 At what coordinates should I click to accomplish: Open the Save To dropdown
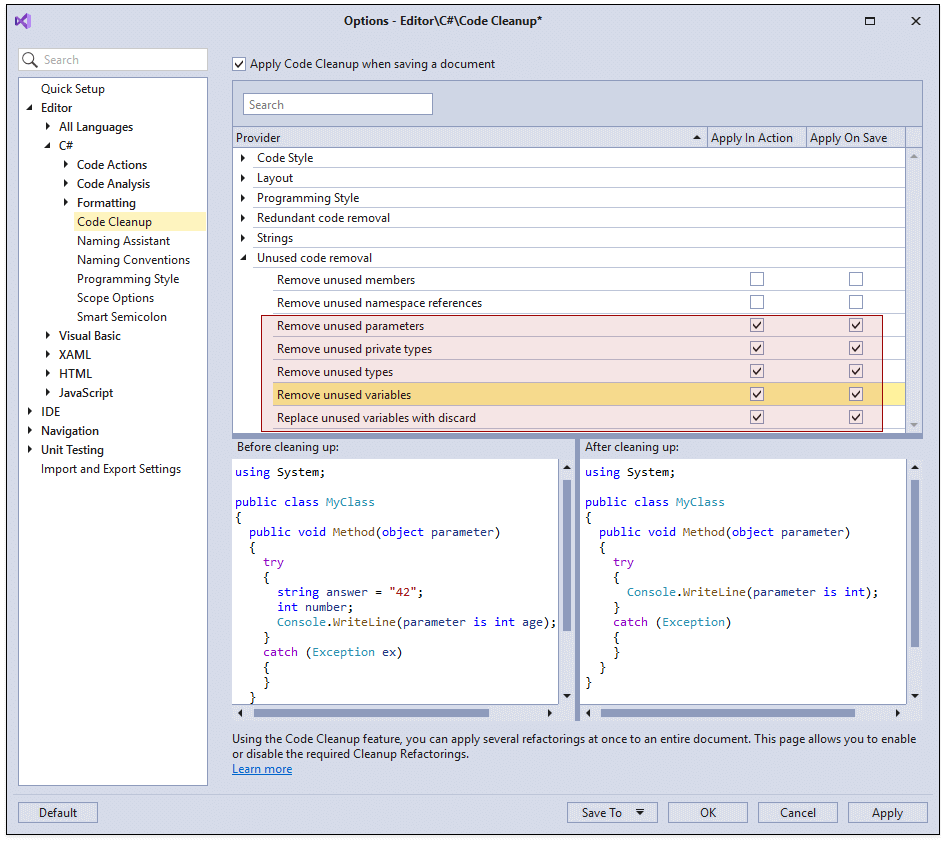pyautogui.click(x=612, y=812)
